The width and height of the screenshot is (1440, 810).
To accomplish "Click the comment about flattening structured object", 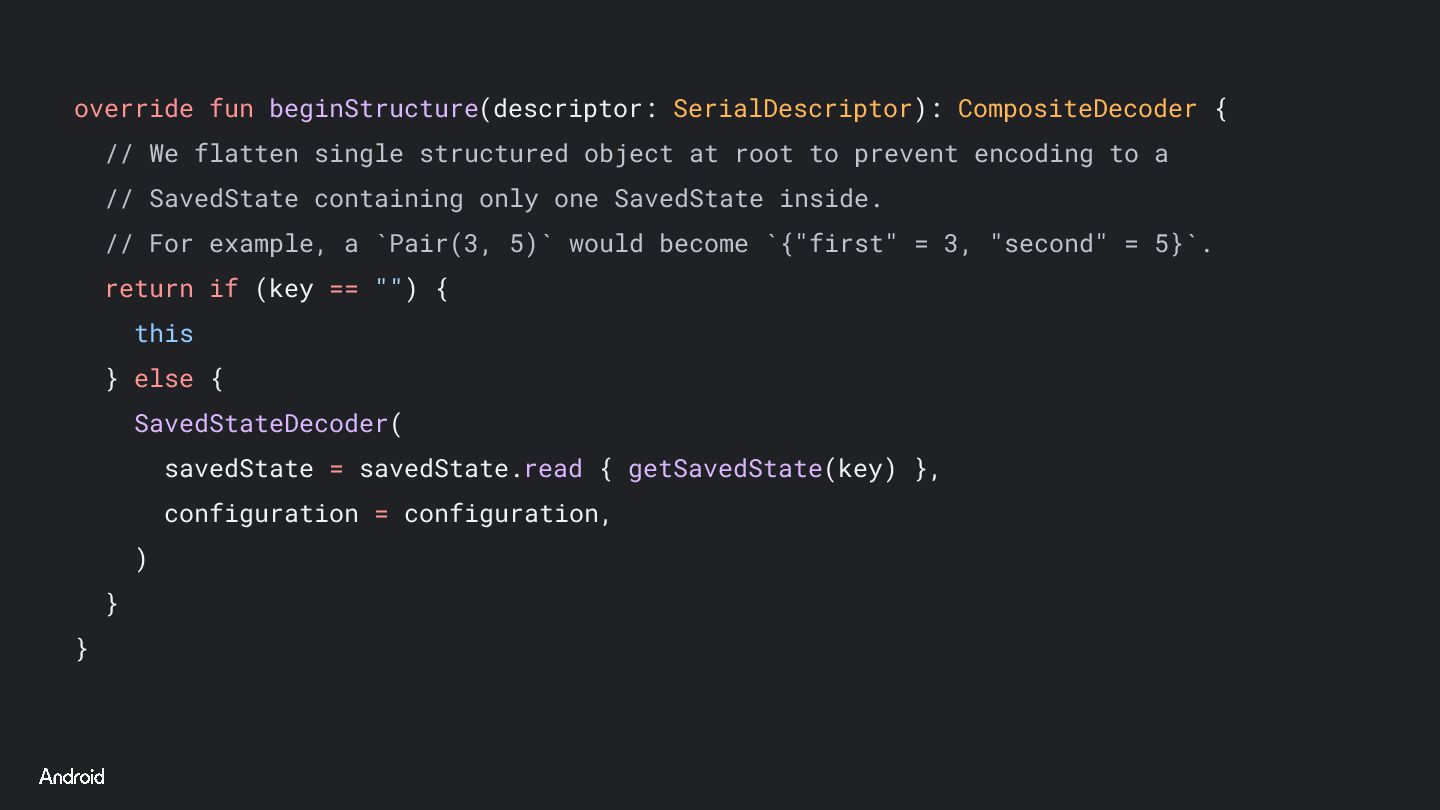I will point(637,154).
